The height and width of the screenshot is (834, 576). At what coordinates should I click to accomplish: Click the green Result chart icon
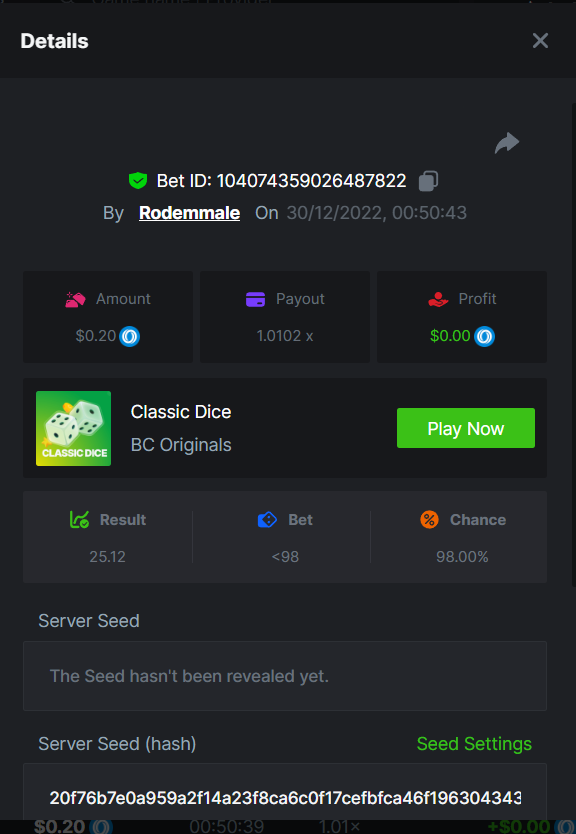(79, 520)
